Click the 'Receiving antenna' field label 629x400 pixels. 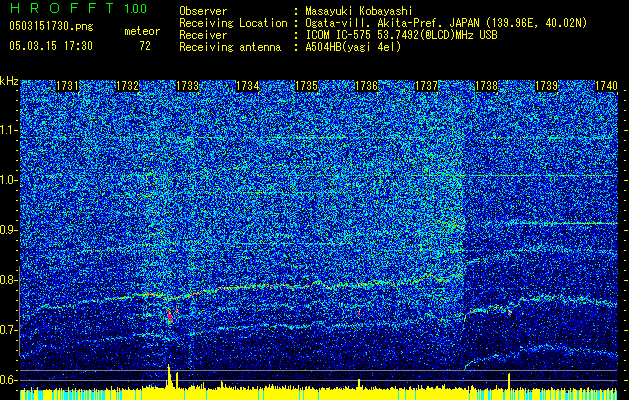[x=230, y=47]
